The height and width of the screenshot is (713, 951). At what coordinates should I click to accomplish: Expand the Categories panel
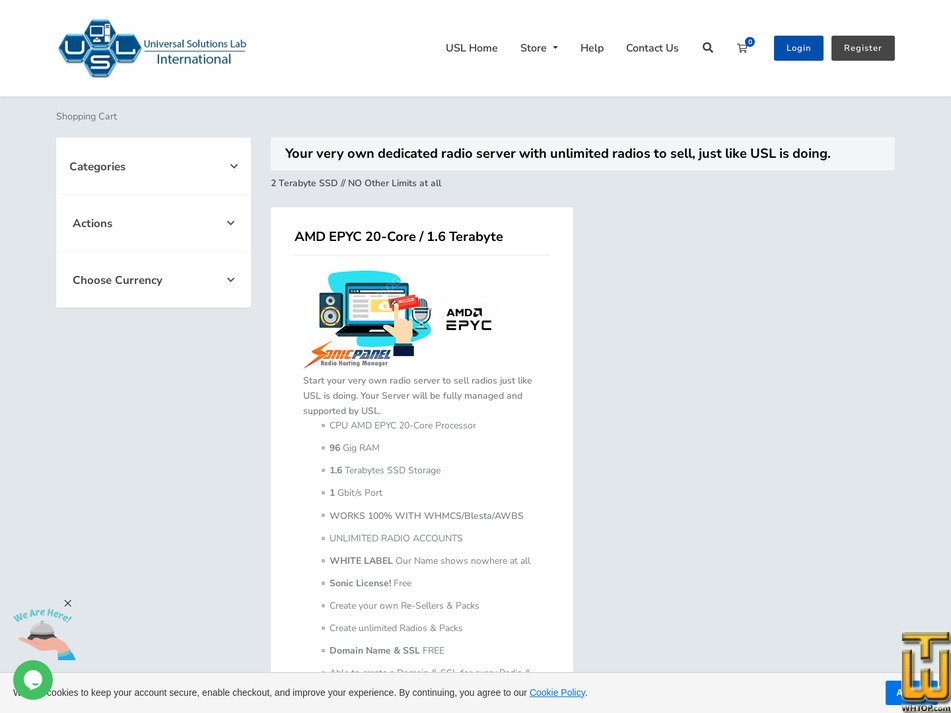pos(153,166)
